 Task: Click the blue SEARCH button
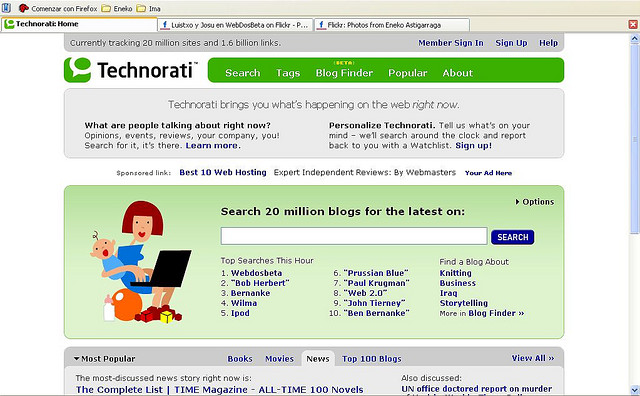[512, 237]
